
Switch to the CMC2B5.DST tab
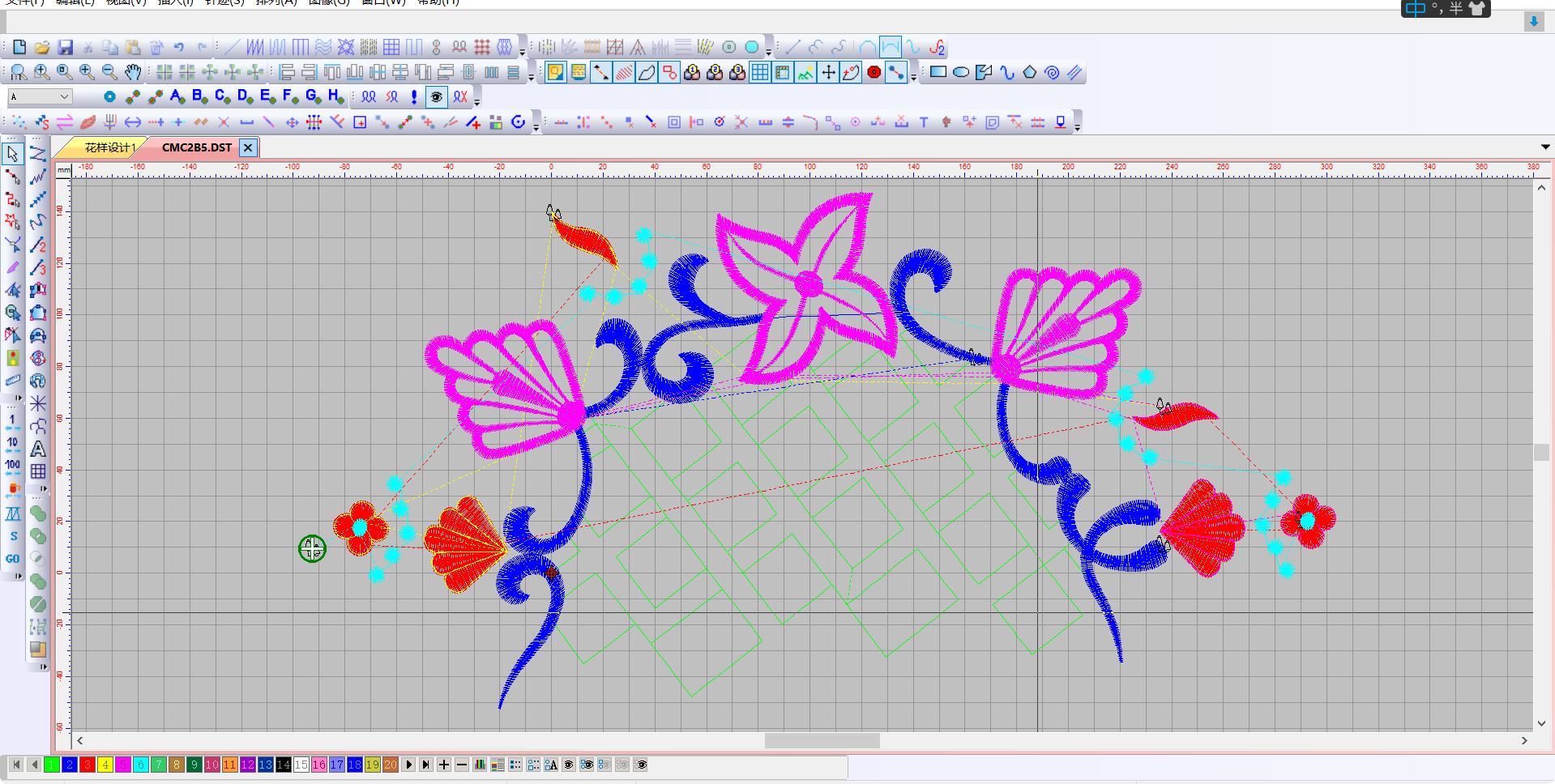(196, 147)
